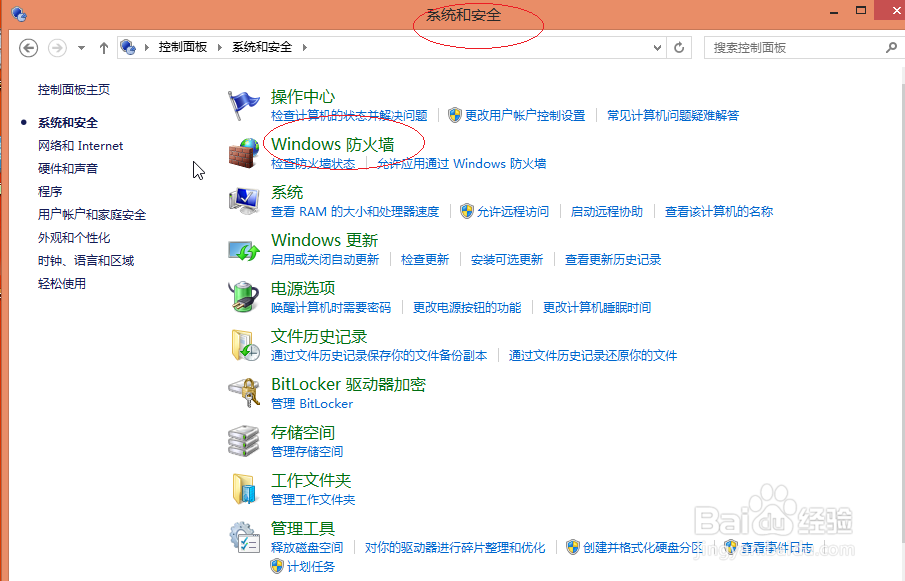This screenshot has width=905, height=581.
Task: Click 对你的驱动器进行碎片整理和优化 link
Action: 455,547
